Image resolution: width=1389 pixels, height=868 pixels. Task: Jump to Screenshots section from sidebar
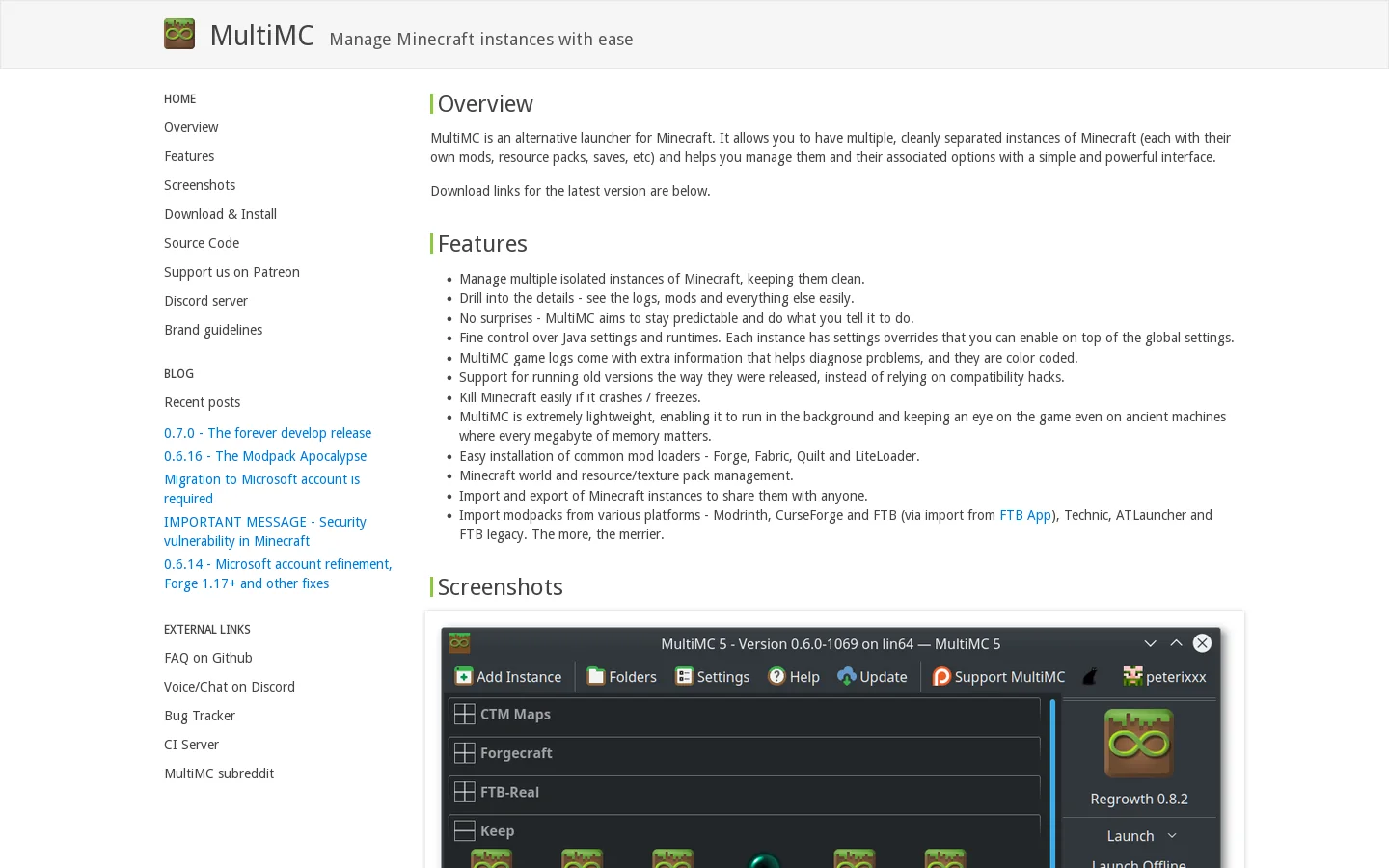click(200, 185)
